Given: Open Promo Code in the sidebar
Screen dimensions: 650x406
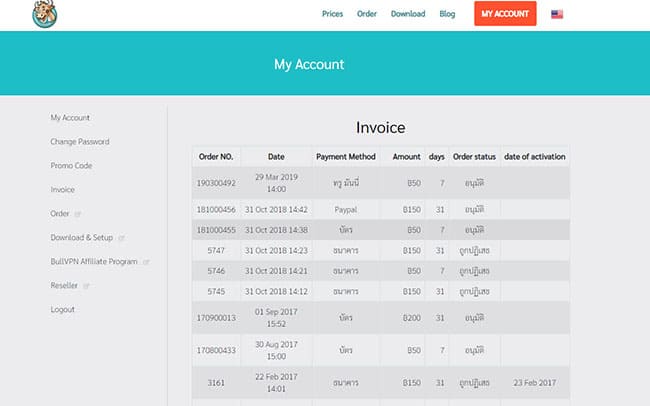Looking at the screenshot, I should (x=71, y=166).
